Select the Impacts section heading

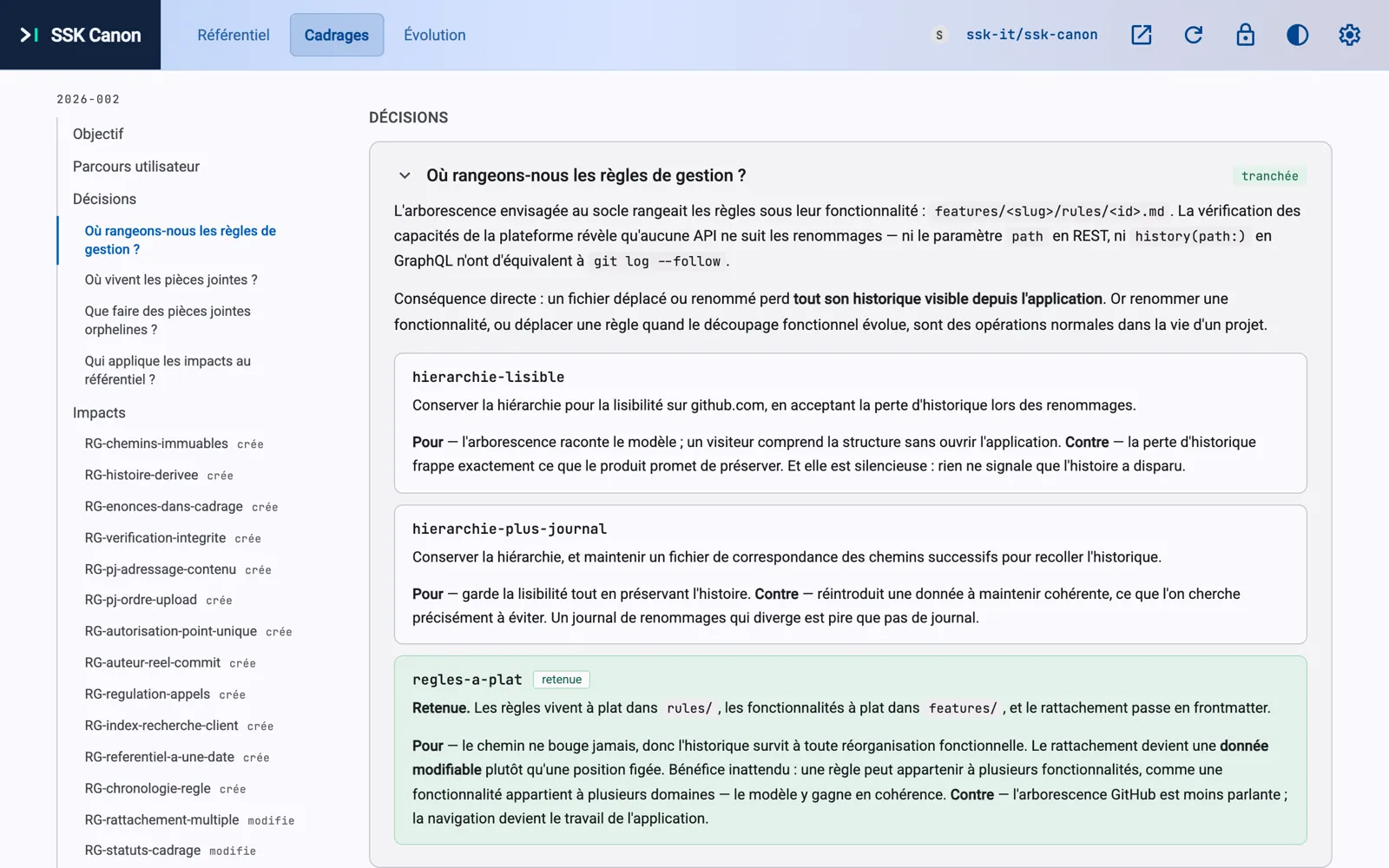click(99, 413)
